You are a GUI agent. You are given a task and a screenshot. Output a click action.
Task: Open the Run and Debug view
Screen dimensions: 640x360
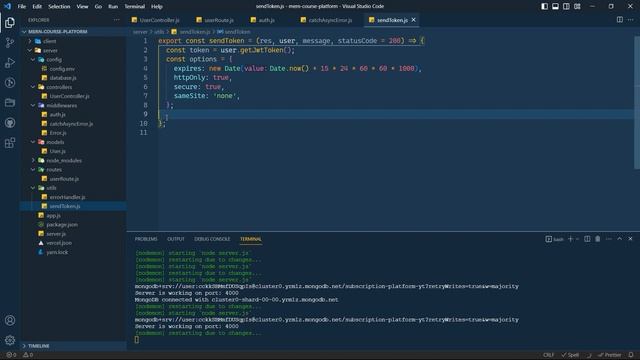click(x=10, y=62)
